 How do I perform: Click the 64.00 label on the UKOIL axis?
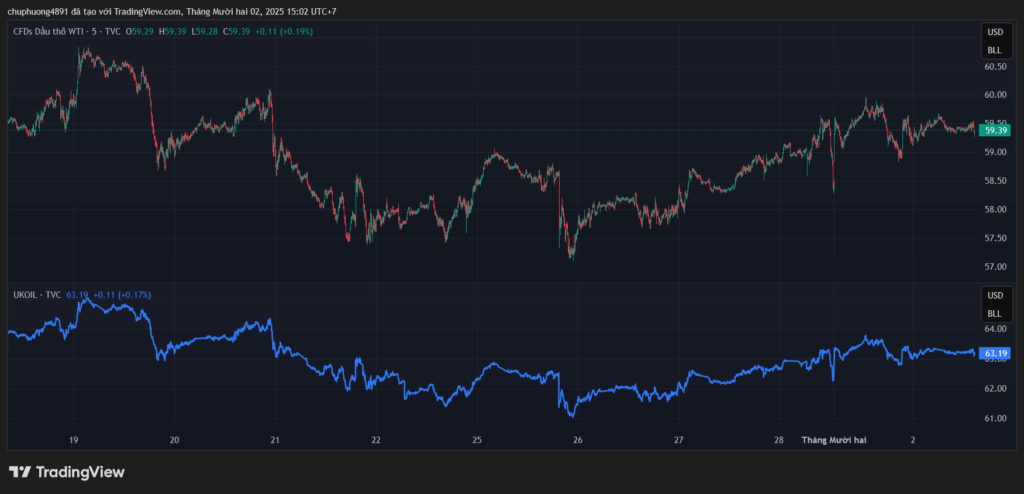coord(994,329)
